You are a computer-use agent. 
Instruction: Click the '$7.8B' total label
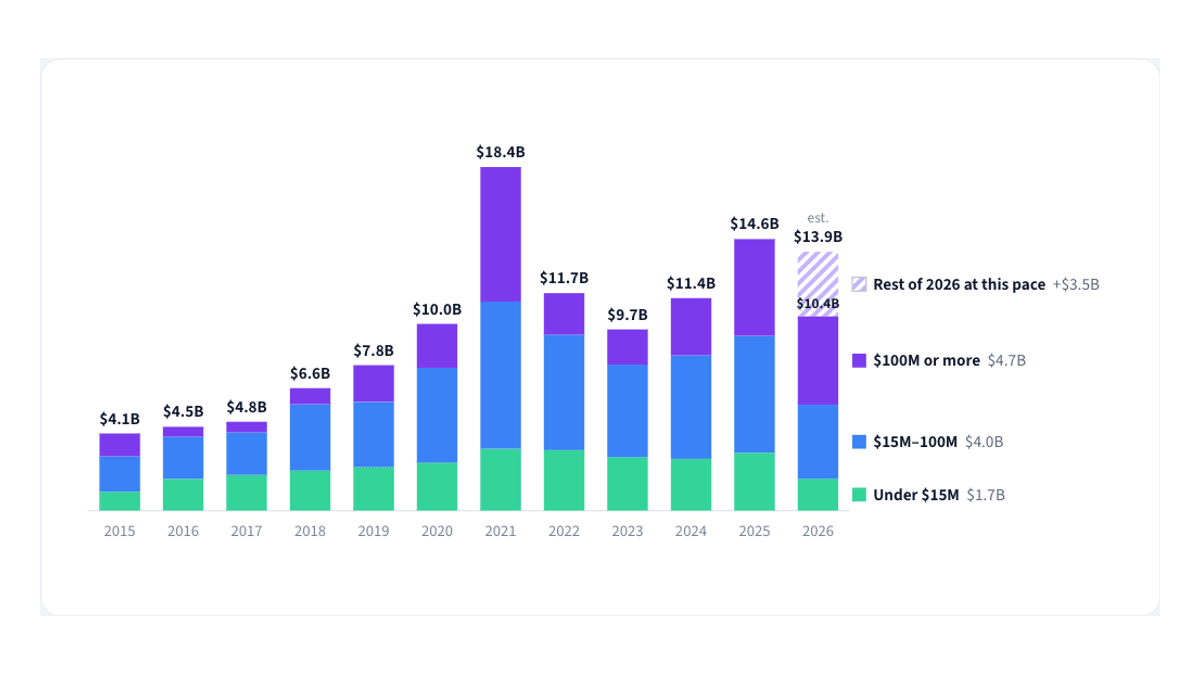click(x=373, y=350)
